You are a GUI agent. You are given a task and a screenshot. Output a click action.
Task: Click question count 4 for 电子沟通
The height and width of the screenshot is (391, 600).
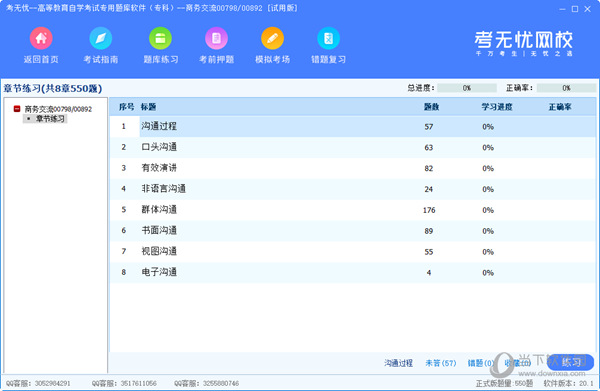[429, 273]
